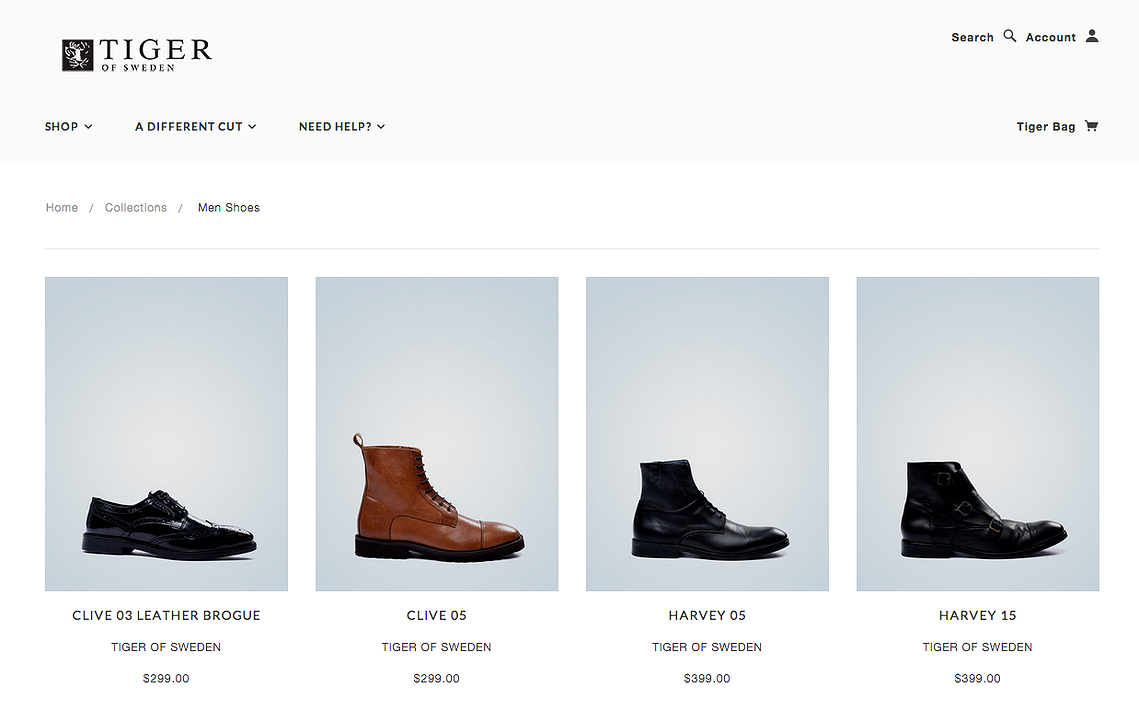The width and height of the screenshot is (1139, 710).
Task: Click Tiger of Sweden brand under Harvey 05
Action: [708, 648]
